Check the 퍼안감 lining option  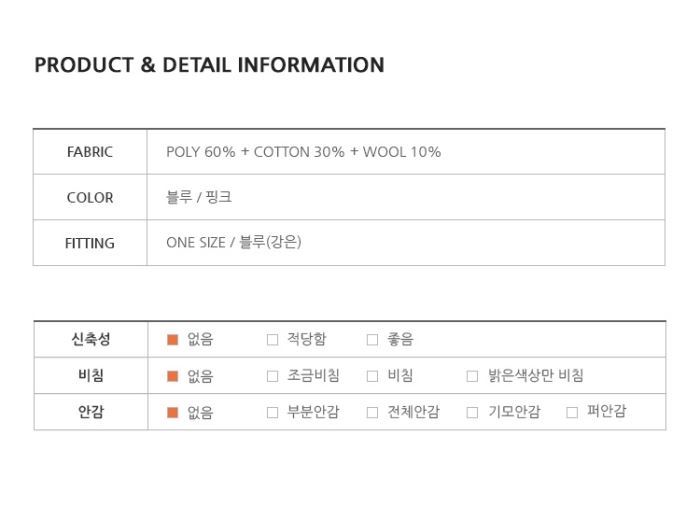tap(572, 412)
